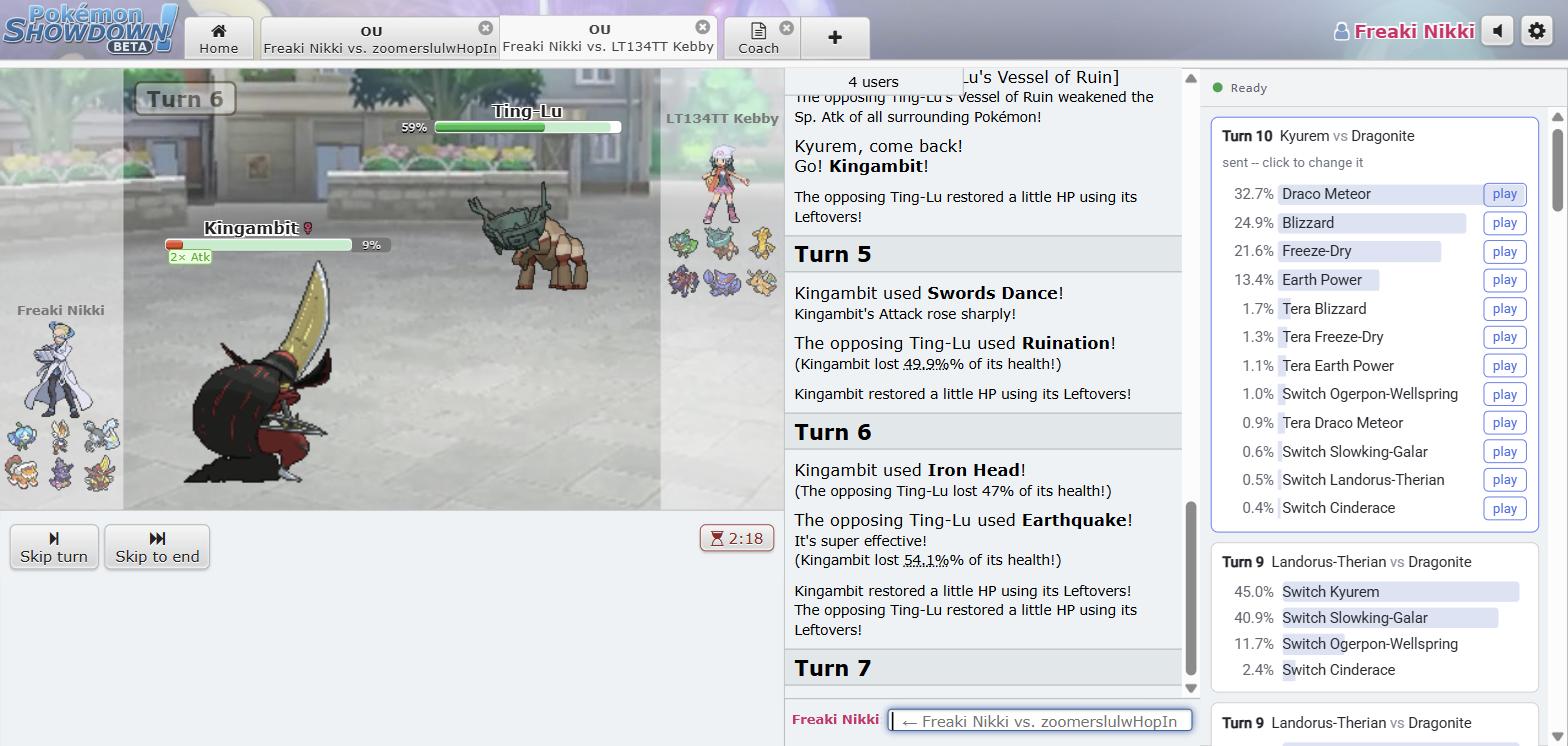Close the LT134TT Kebby battle tab
The height and width of the screenshot is (746, 1568).
[x=703, y=27]
